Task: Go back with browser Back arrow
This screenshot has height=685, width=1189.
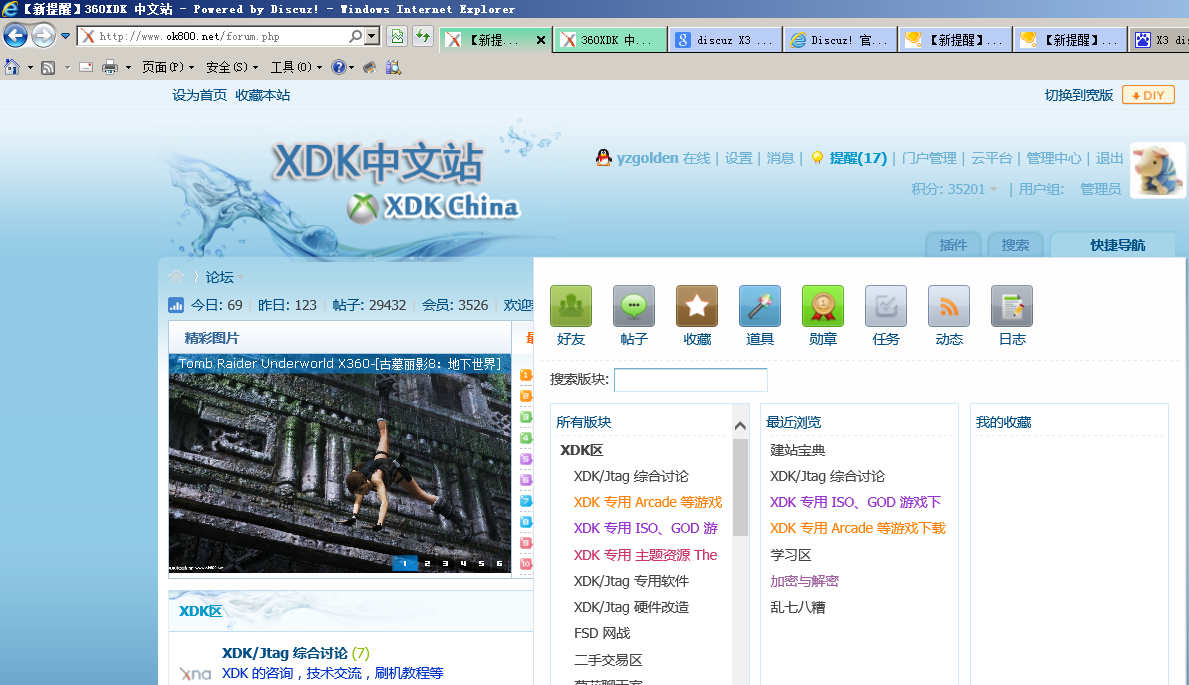Action: tap(15, 36)
